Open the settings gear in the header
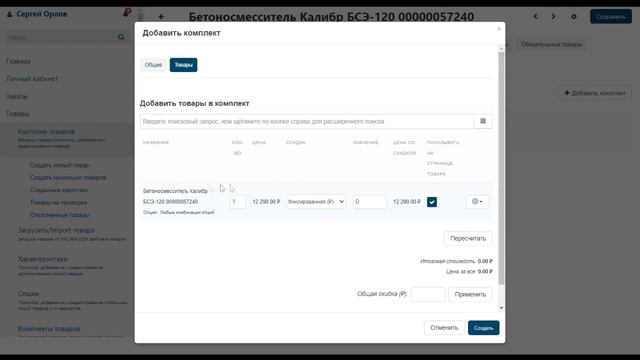This screenshot has height=360, width=640. point(574,17)
